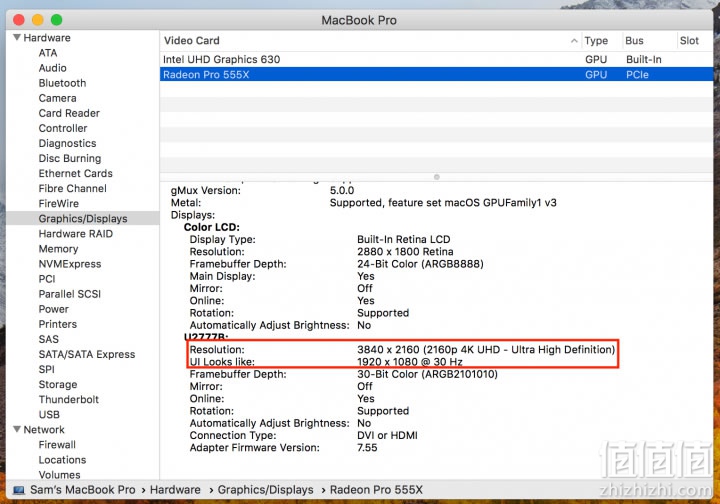Click the Color LCD heading
The image size is (720, 504).
[x=212, y=227]
